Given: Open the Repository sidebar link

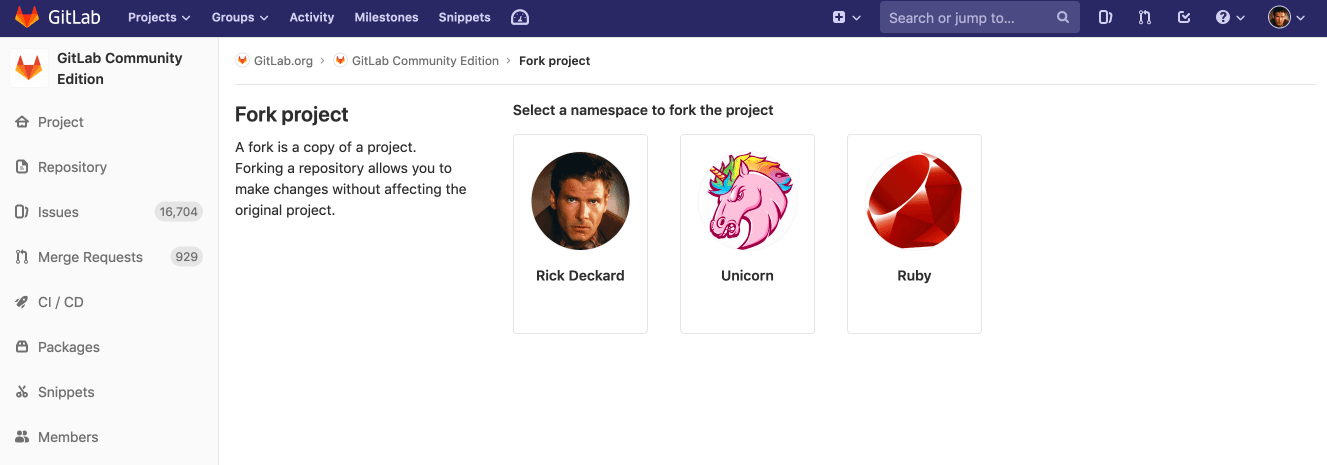Looking at the screenshot, I should click(x=72, y=167).
